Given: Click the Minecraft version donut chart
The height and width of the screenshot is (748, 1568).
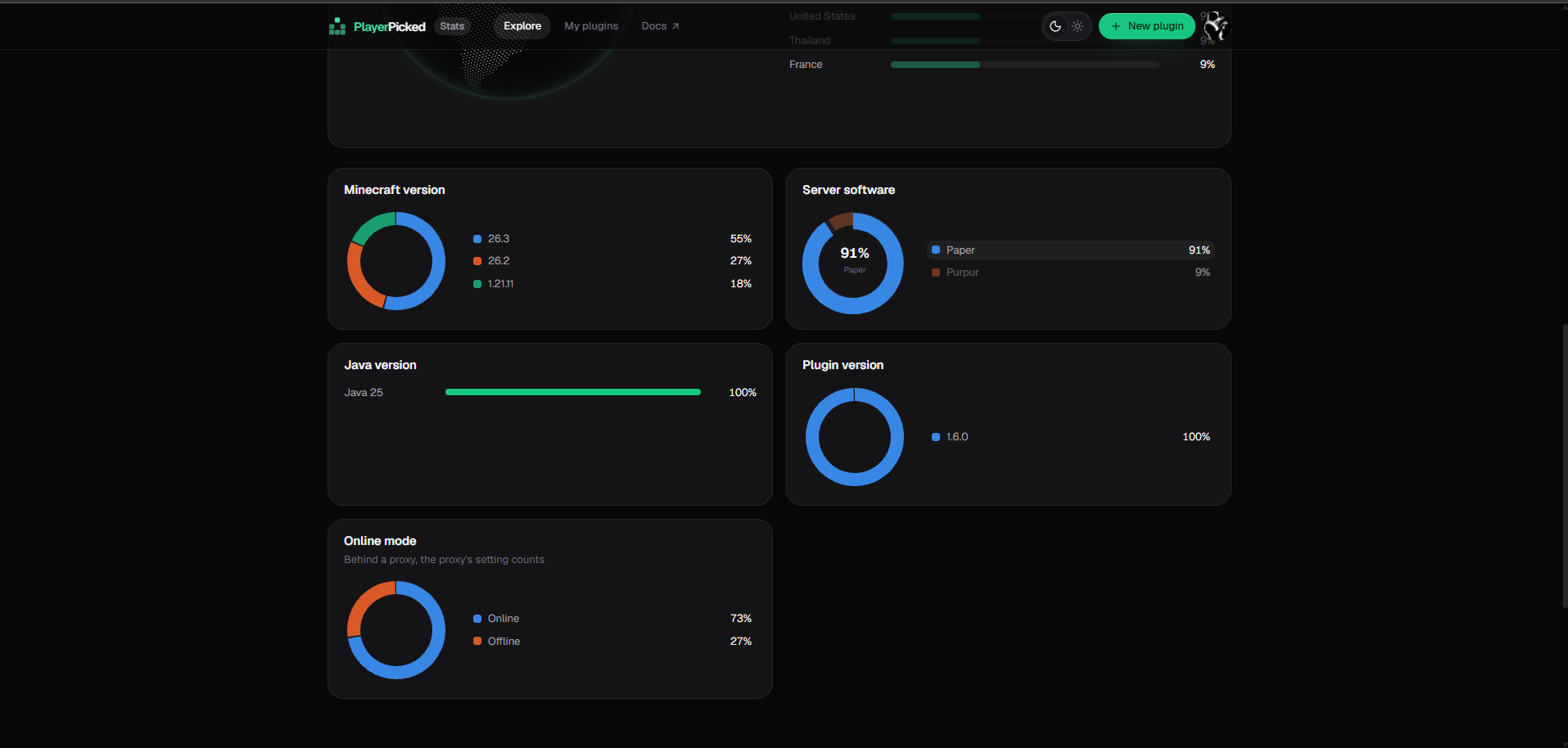Looking at the screenshot, I should pos(396,261).
